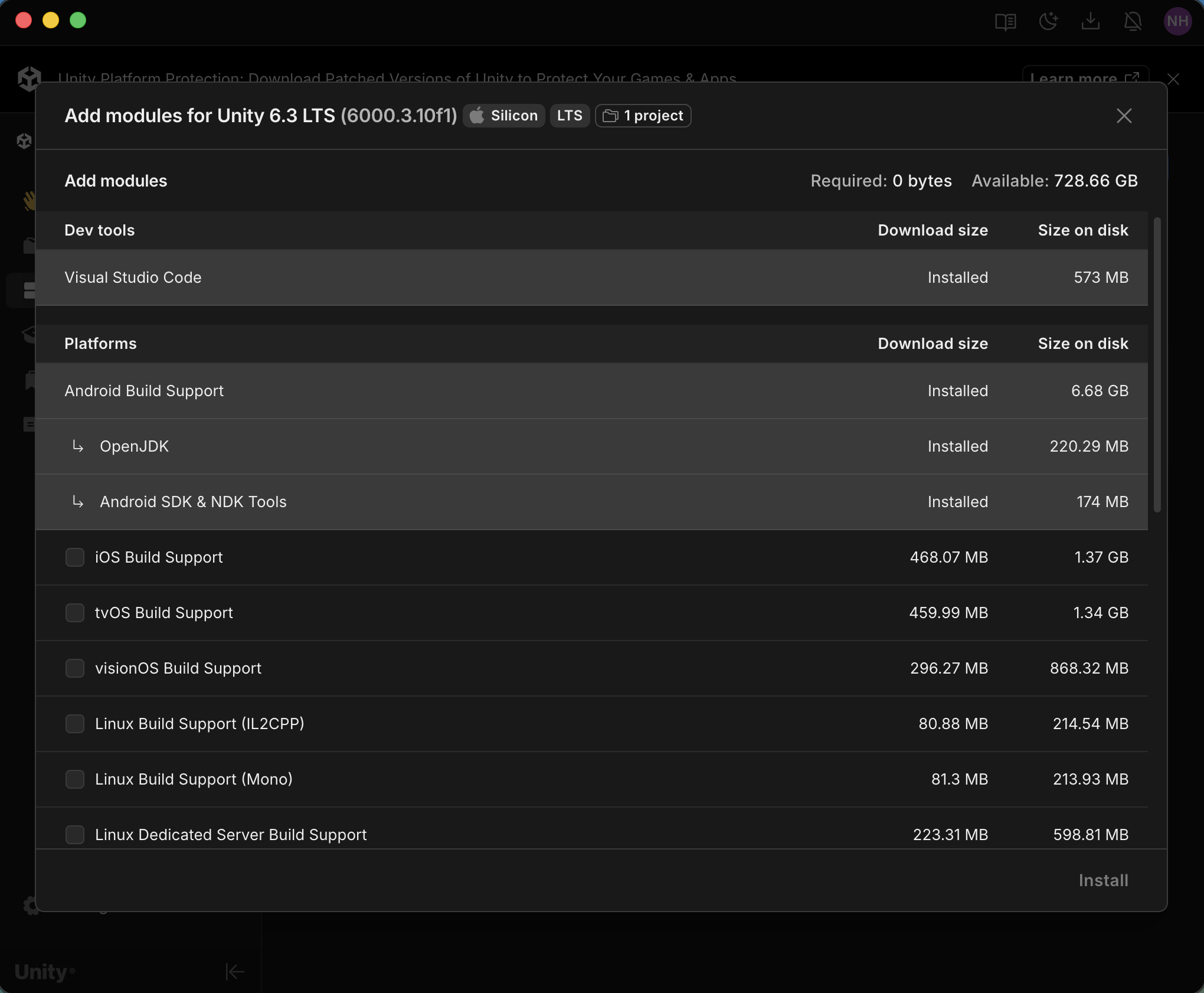Check tvOS Build Support
This screenshot has height=993, width=1204.
coord(76,613)
